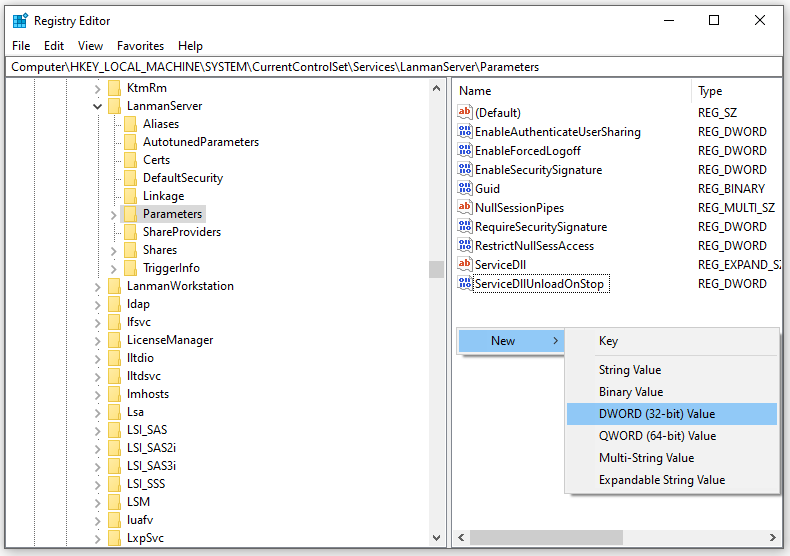Click values pane scroll right arrow
790x556 pixels.
coord(772,537)
